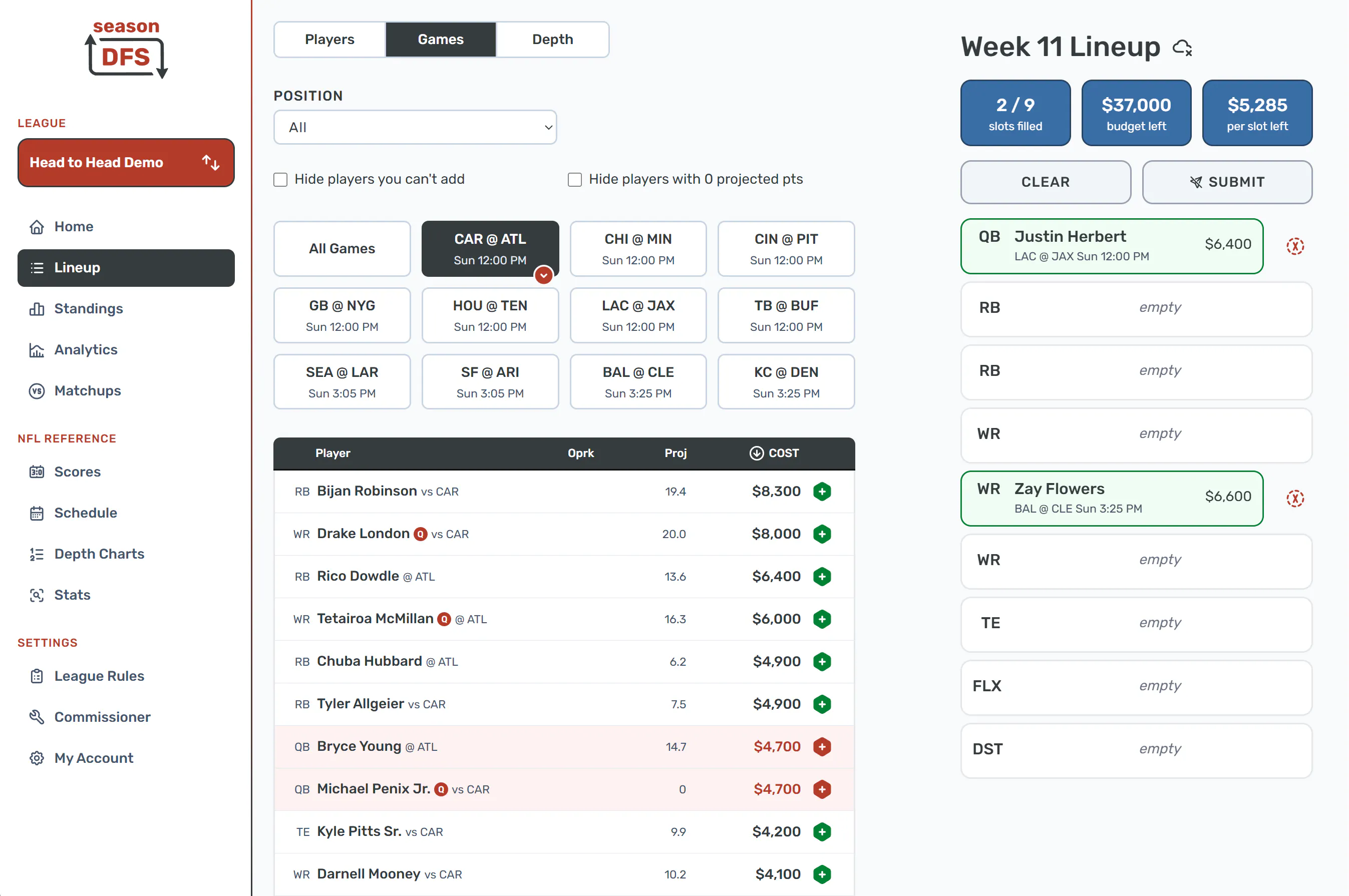Image resolution: width=1349 pixels, height=896 pixels.
Task: Click questionable badge next to Tetairoa McMillan
Action: (x=444, y=619)
